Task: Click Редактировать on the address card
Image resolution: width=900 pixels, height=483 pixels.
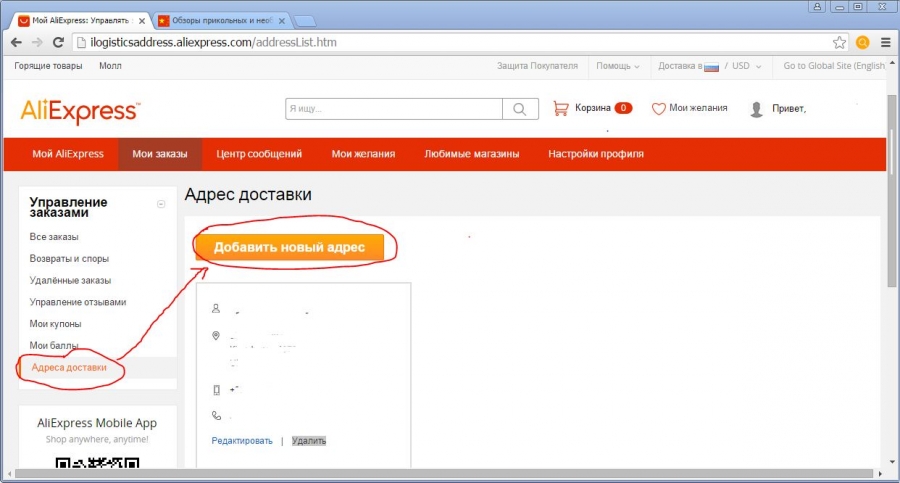Action: pos(242,441)
